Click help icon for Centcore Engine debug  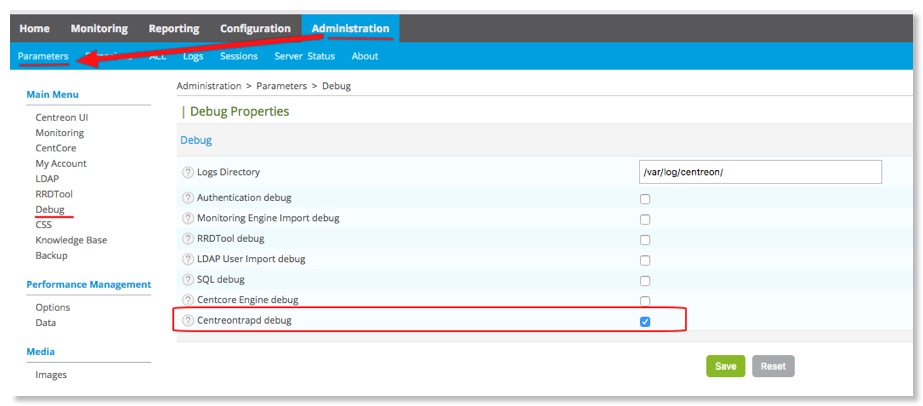click(188, 300)
